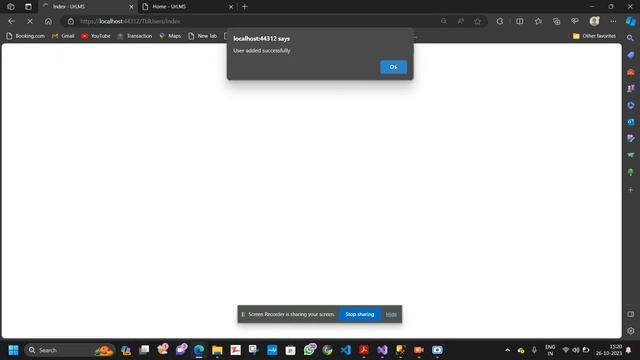Open sidebar settings gear icon
Viewport: 640px width, 360px height.
[631, 331]
